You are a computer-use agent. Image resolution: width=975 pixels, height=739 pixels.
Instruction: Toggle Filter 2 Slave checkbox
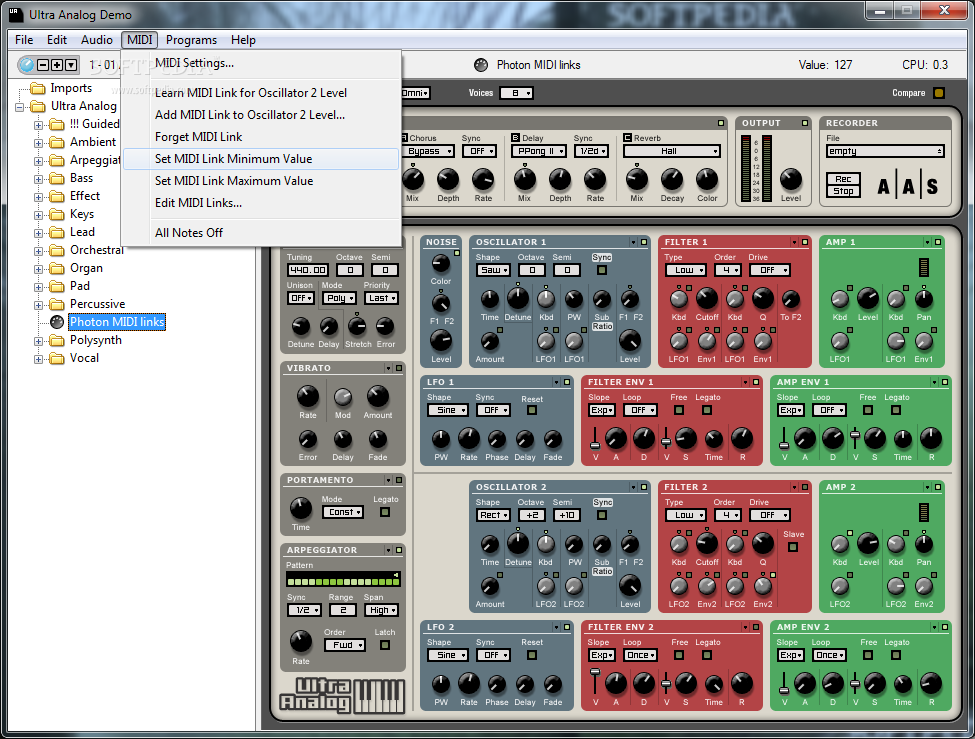793,547
